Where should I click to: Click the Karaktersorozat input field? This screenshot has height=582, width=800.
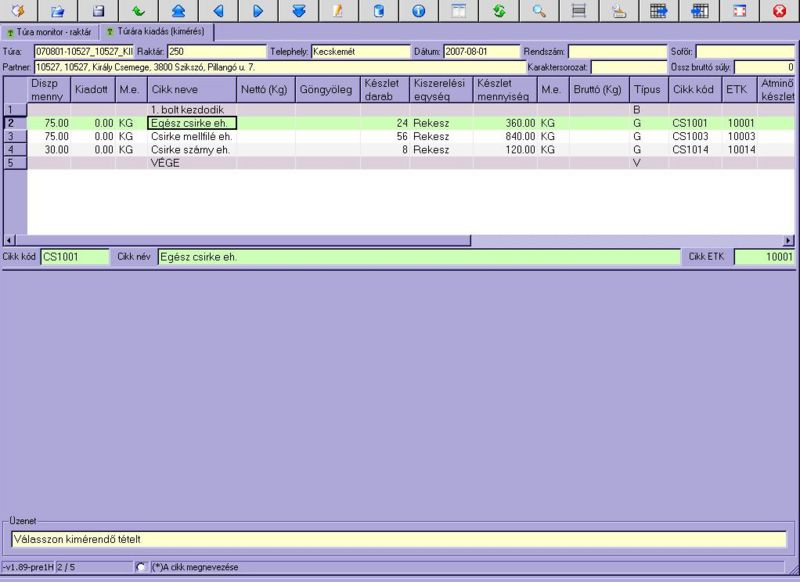tap(629, 67)
